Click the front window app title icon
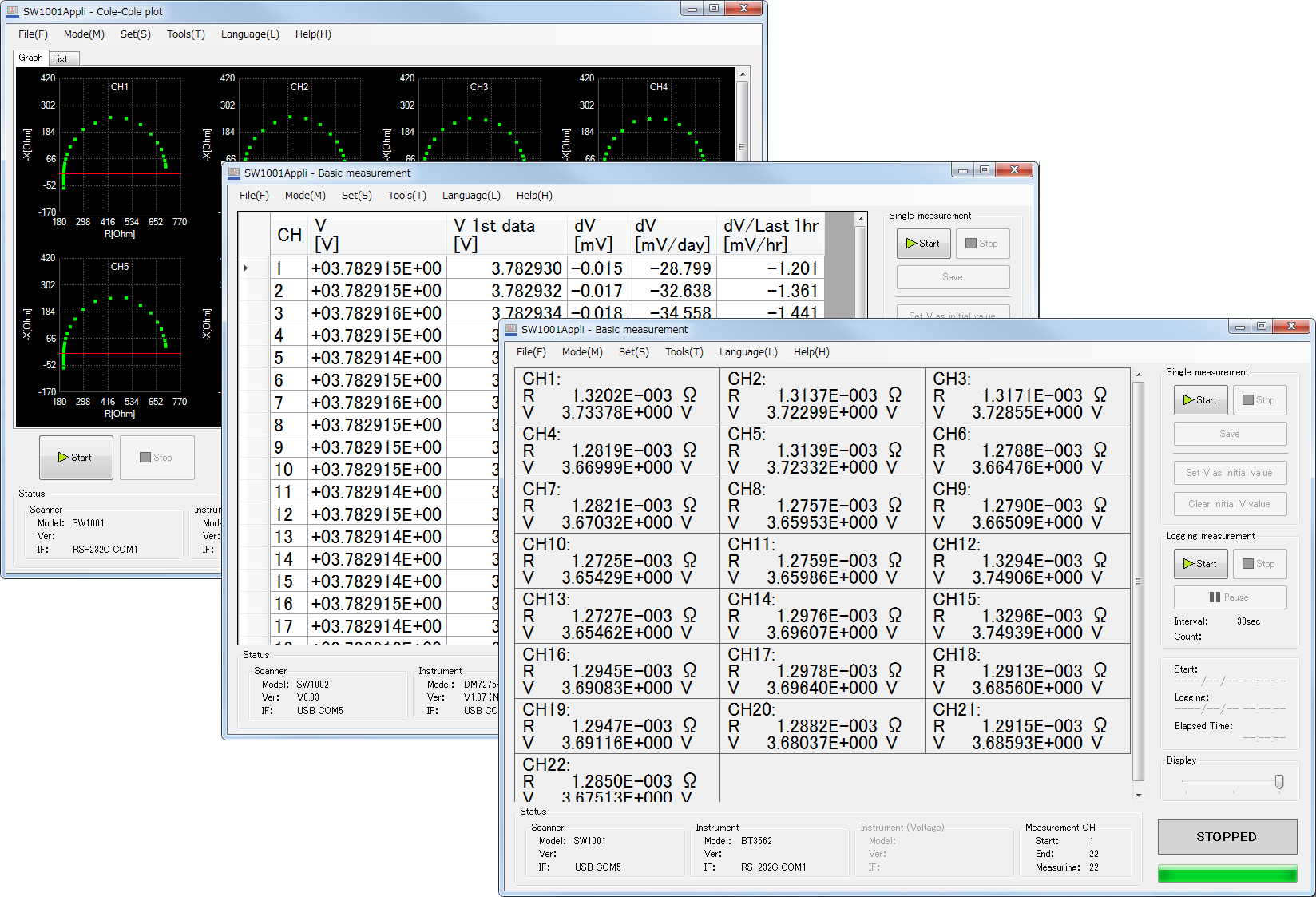Image resolution: width=1316 pixels, height=897 pixels. (x=511, y=329)
